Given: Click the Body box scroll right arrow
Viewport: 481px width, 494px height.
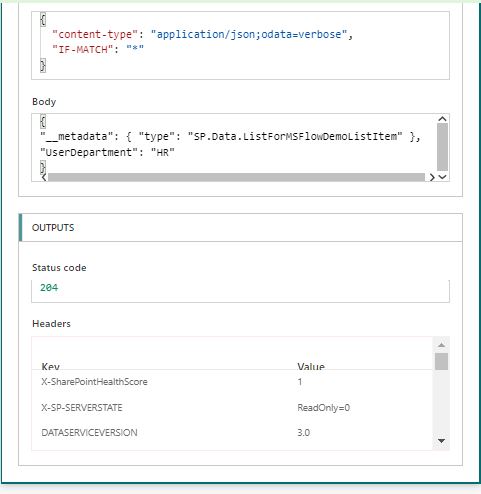Looking at the screenshot, I should (432, 177).
